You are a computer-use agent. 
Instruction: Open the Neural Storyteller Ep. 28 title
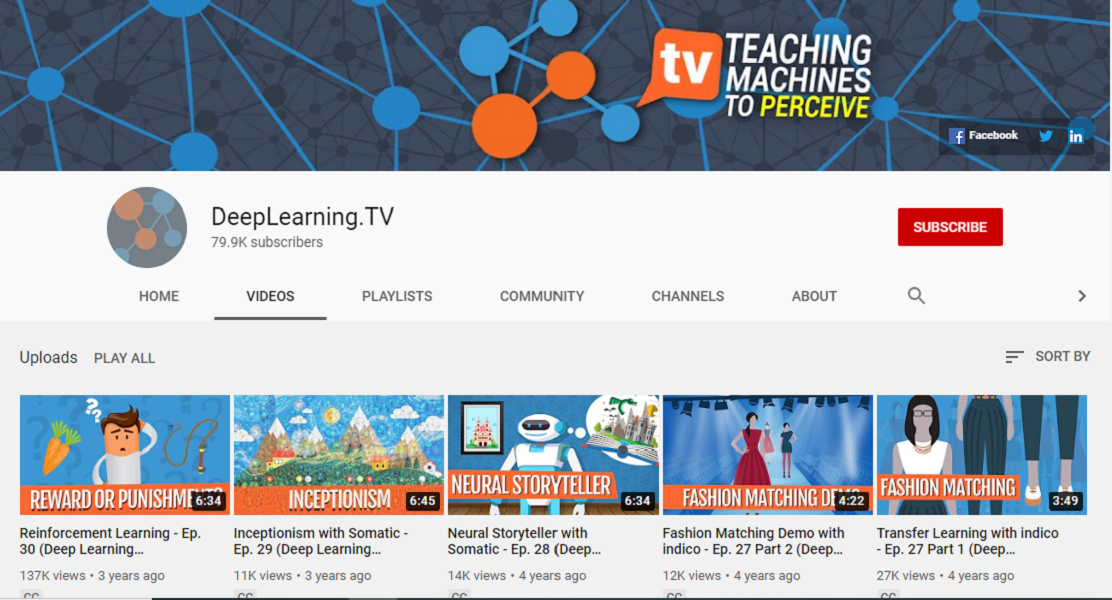point(524,541)
